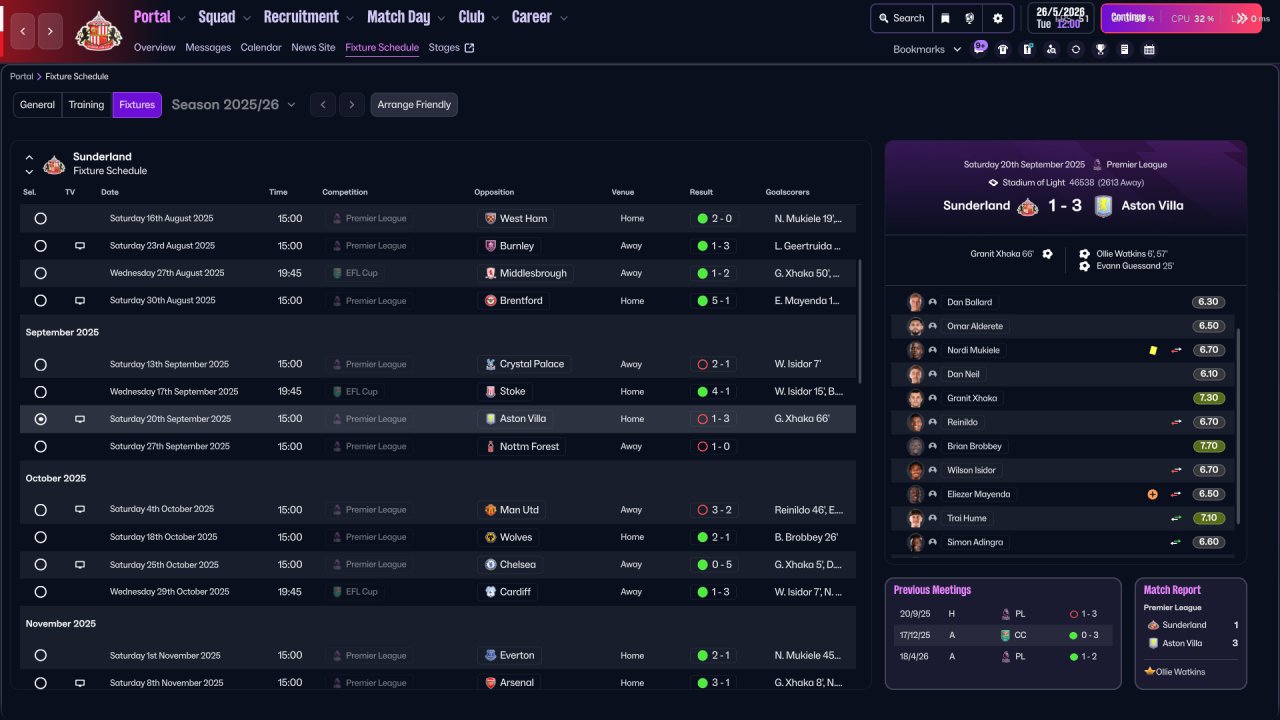
Task: Click the Arrange Friendly button
Action: (414, 105)
